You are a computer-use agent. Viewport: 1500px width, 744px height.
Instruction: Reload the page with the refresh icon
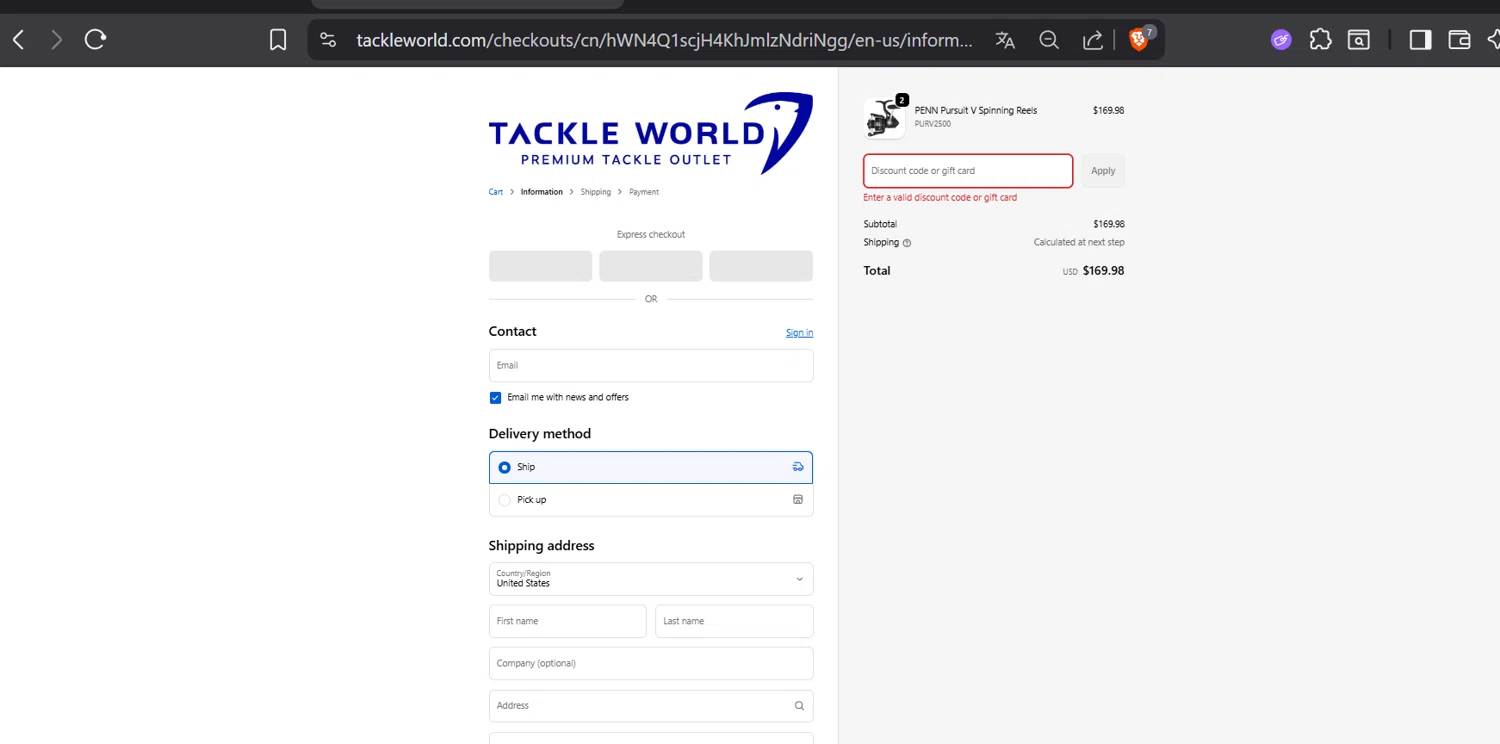coord(95,40)
